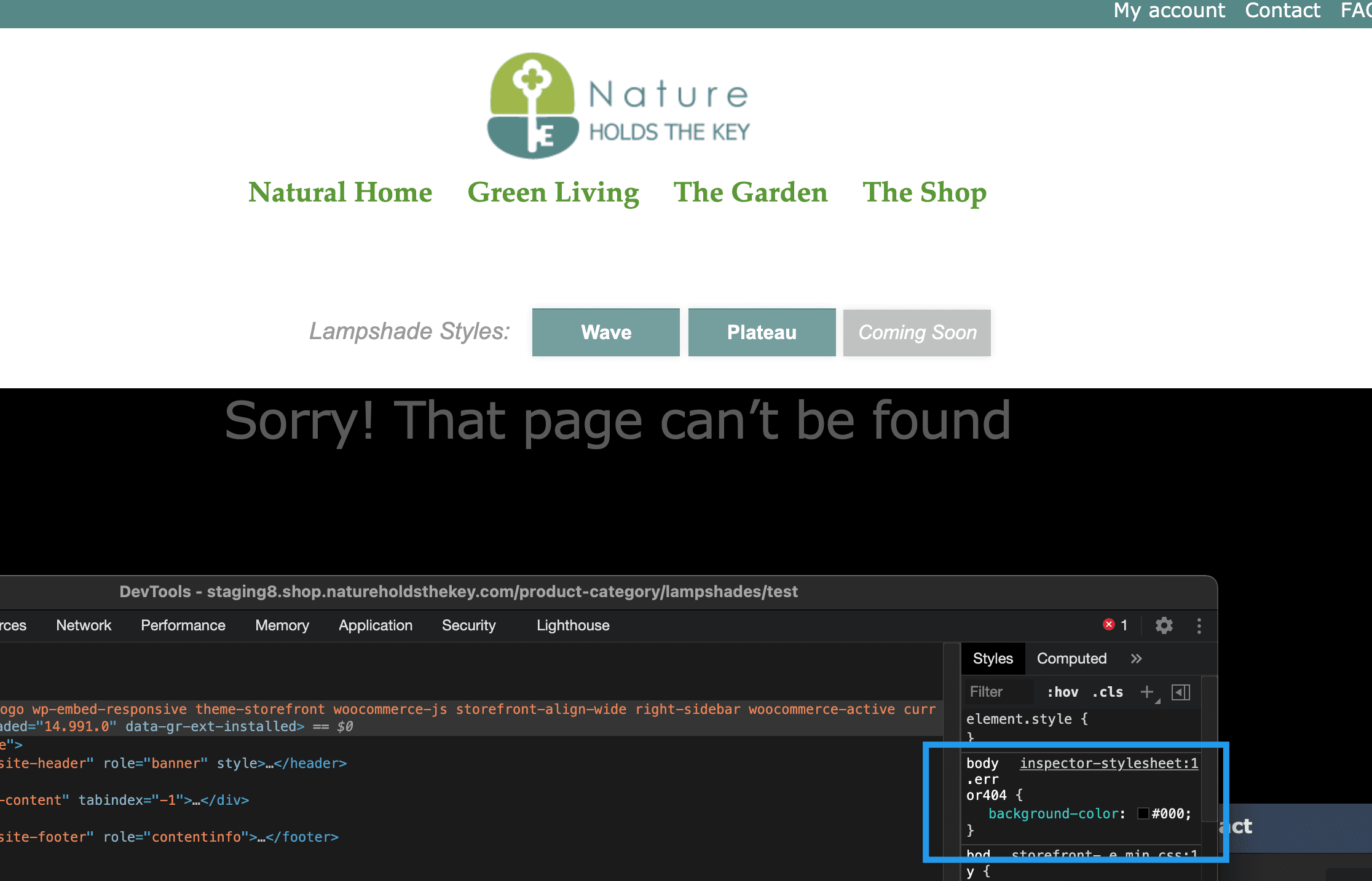Select Styles pane tab
Image resolution: width=1372 pixels, height=881 pixels.
pos(993,659)
